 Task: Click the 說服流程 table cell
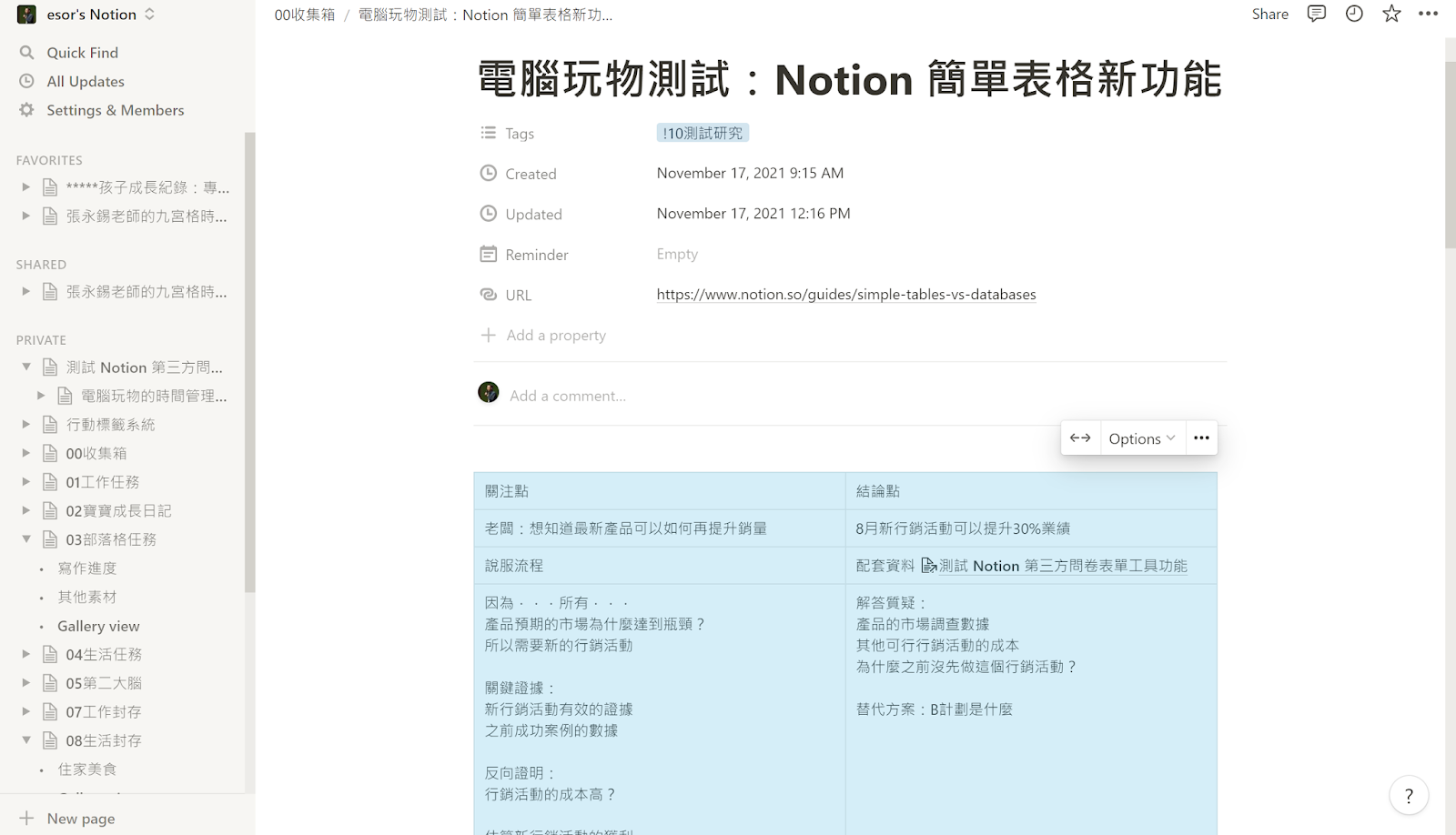click(660, 566)
